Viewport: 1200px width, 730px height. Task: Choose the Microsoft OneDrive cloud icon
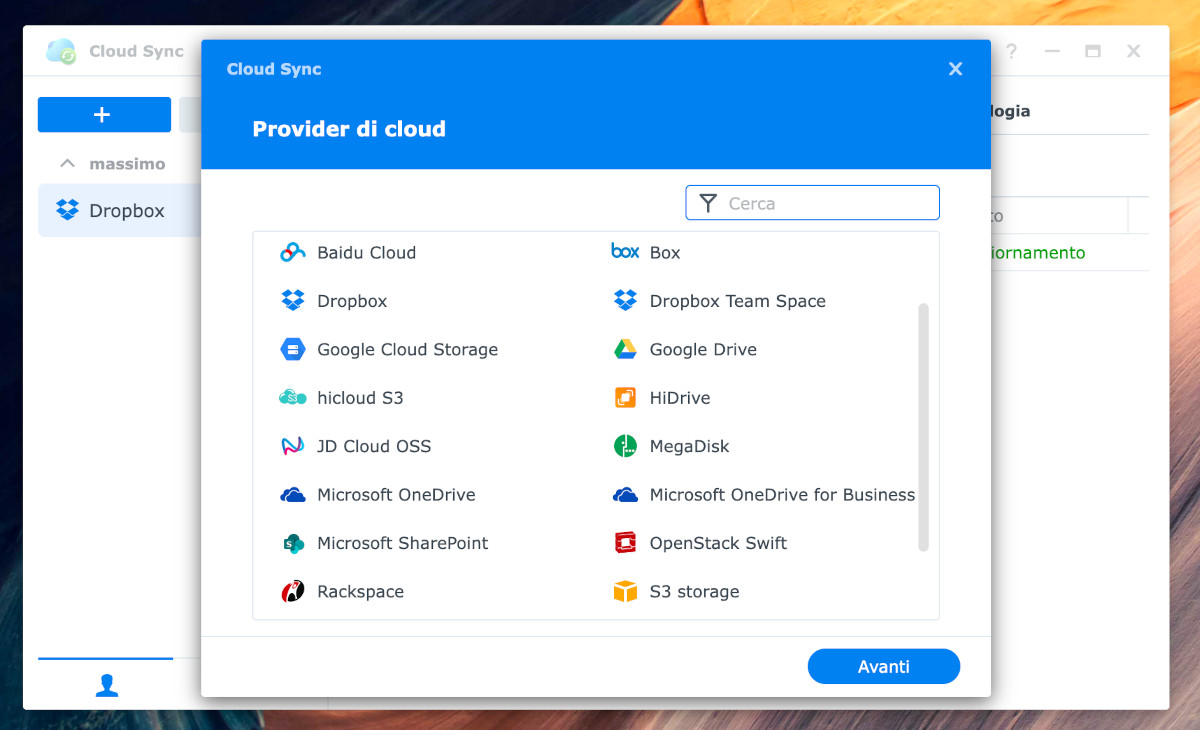(292, 495)
